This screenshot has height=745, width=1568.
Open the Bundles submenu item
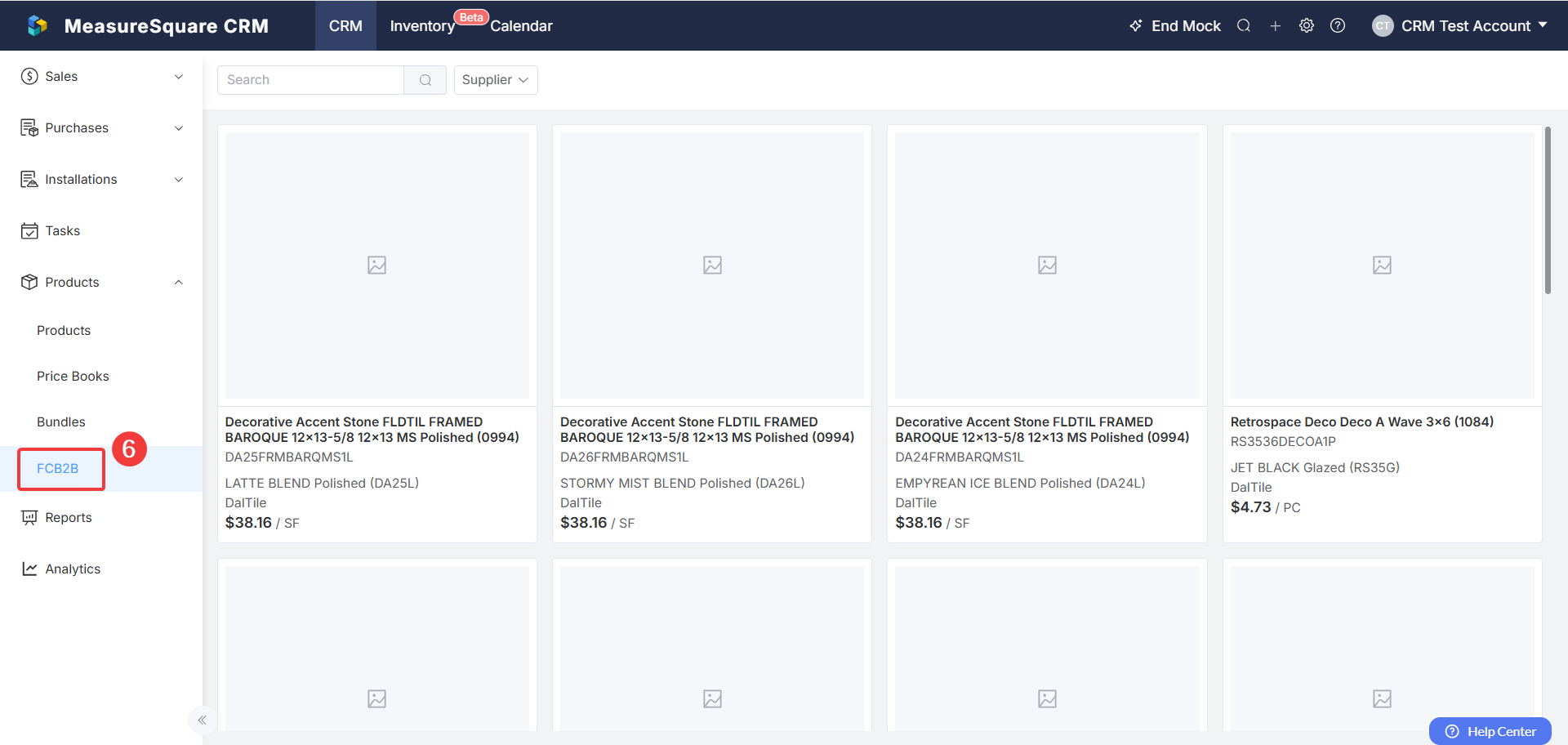tap(61, 422)
